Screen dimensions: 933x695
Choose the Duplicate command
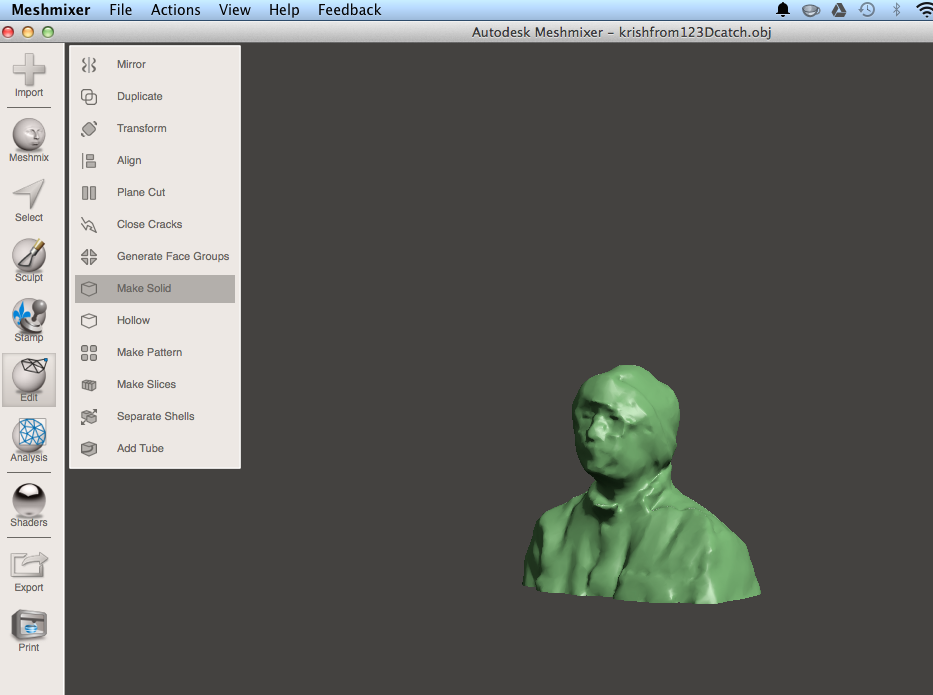click(x=155, y=96)
